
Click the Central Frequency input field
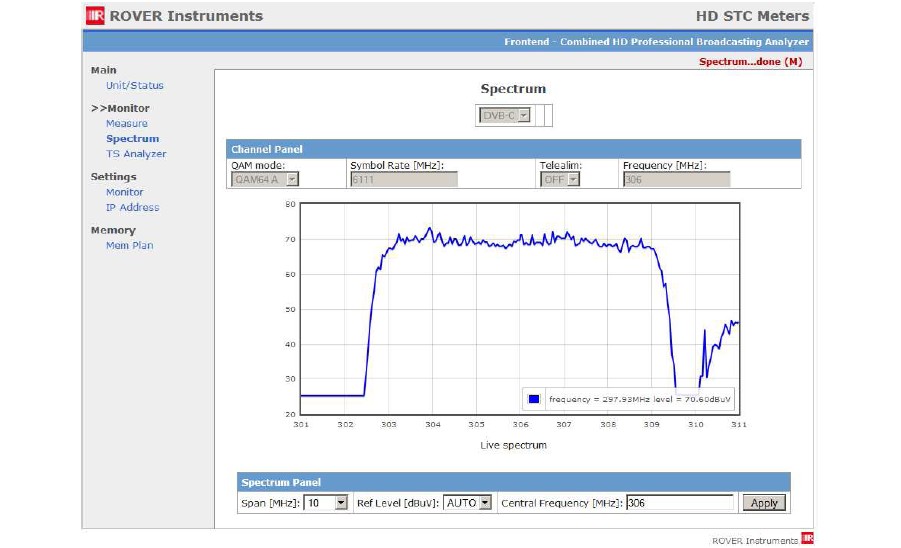(680, 503)
